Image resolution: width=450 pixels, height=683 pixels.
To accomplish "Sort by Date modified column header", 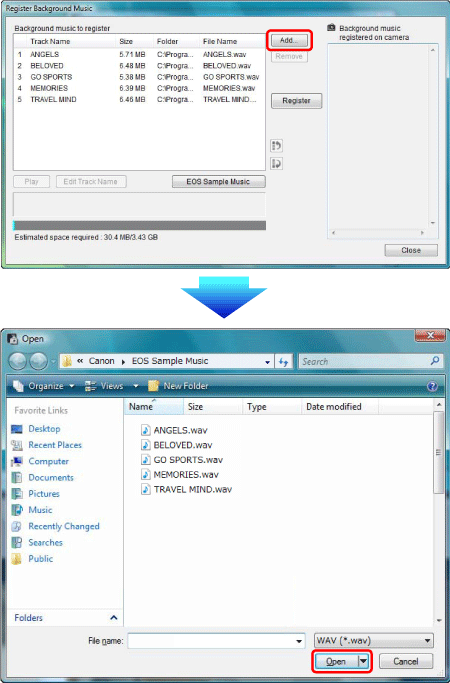I will (334, 407).
